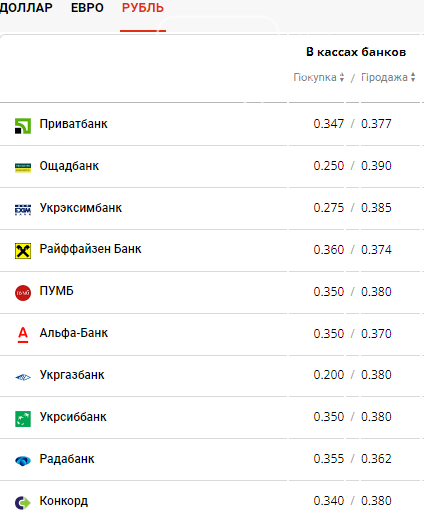Click the Укргазбанк blue logo icon
Screen dimensions: 424x522
pyautogui.click(x=23, y=377)
